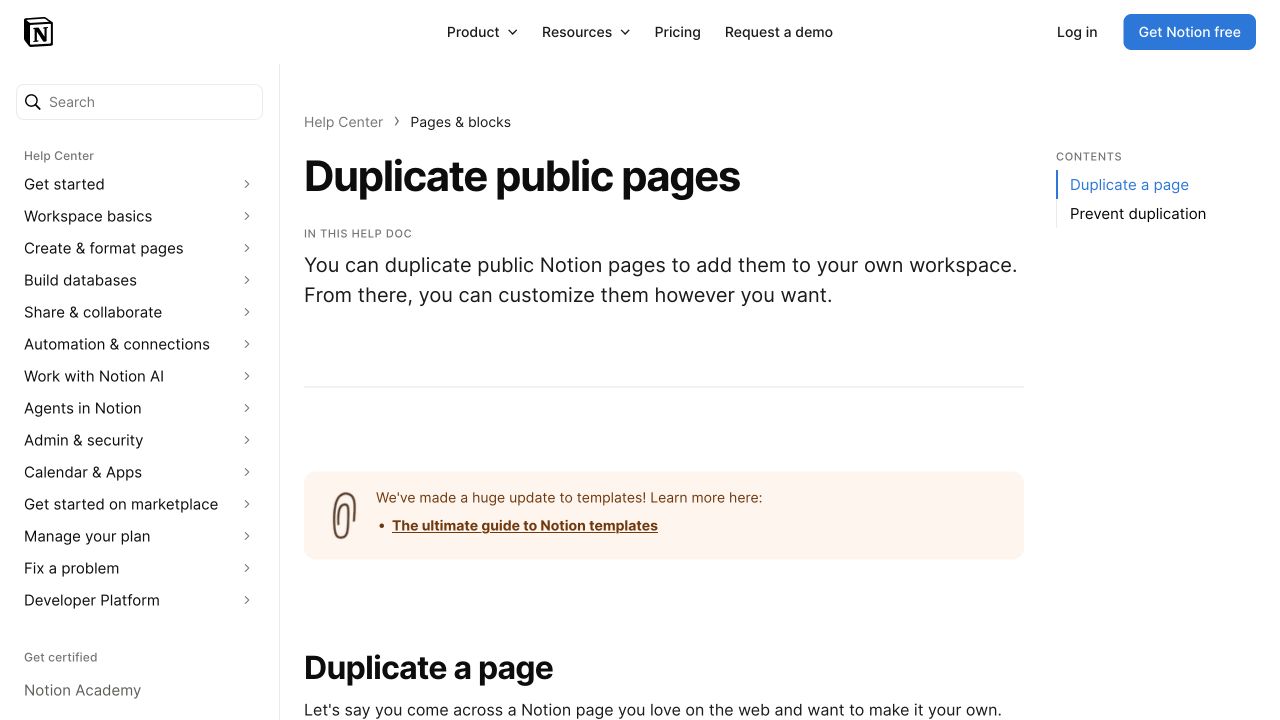Viewport: 1280px width, 720px height.
Task: Open the Product dropdown menu
Action: (482, 32)
